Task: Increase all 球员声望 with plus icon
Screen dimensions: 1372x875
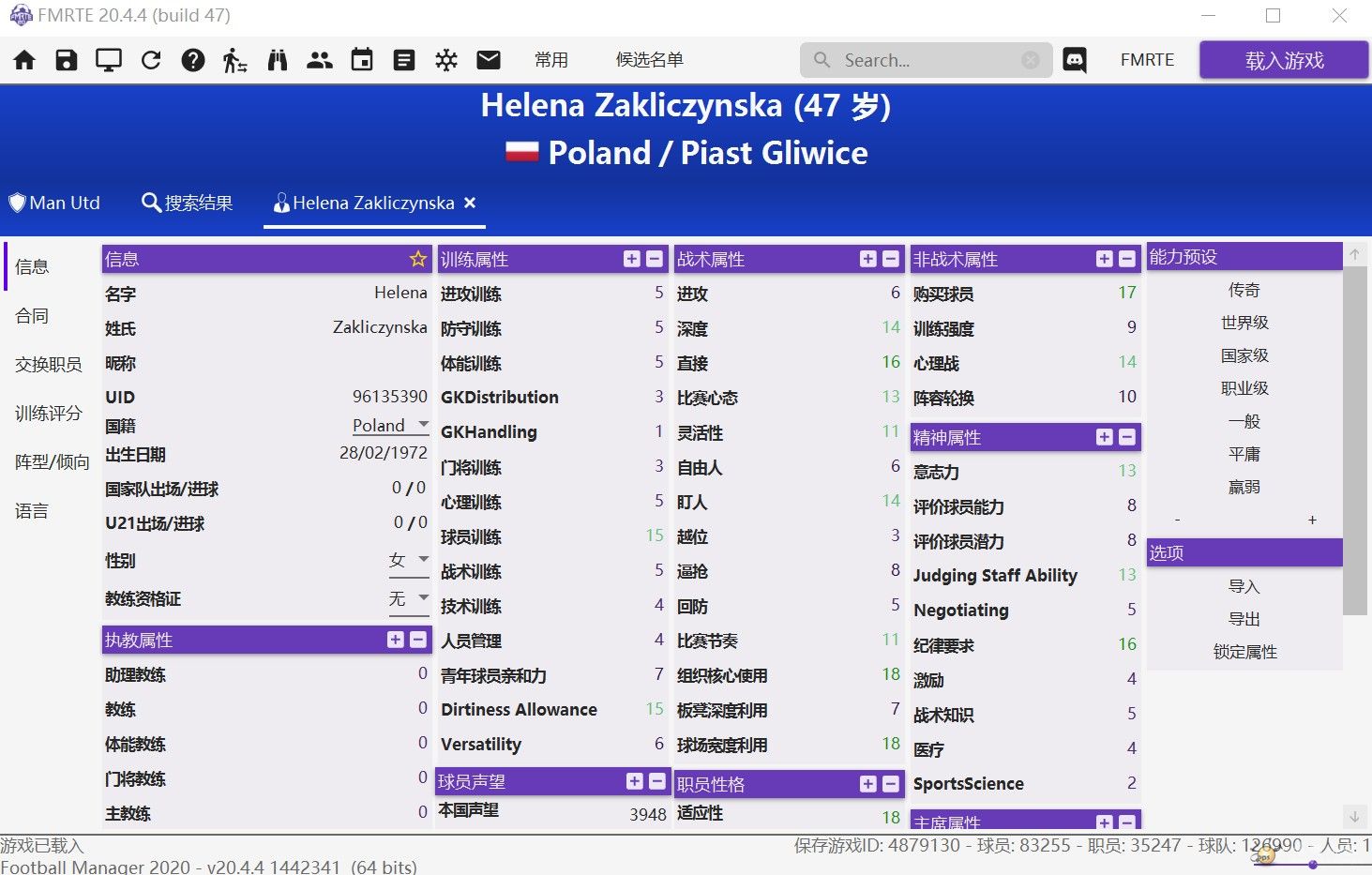Action: [635, 781]
